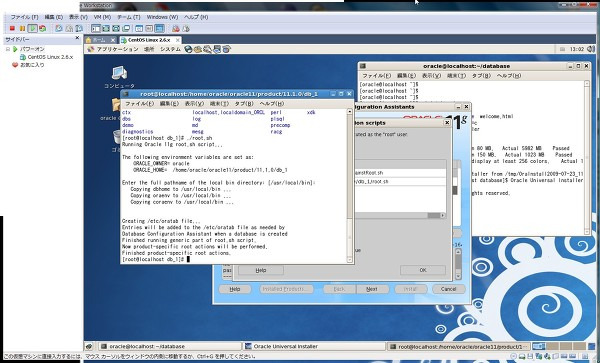600x363 pixels.
Task: Open Tabs menu in root terminal window
Action: (x=244, y=104)
